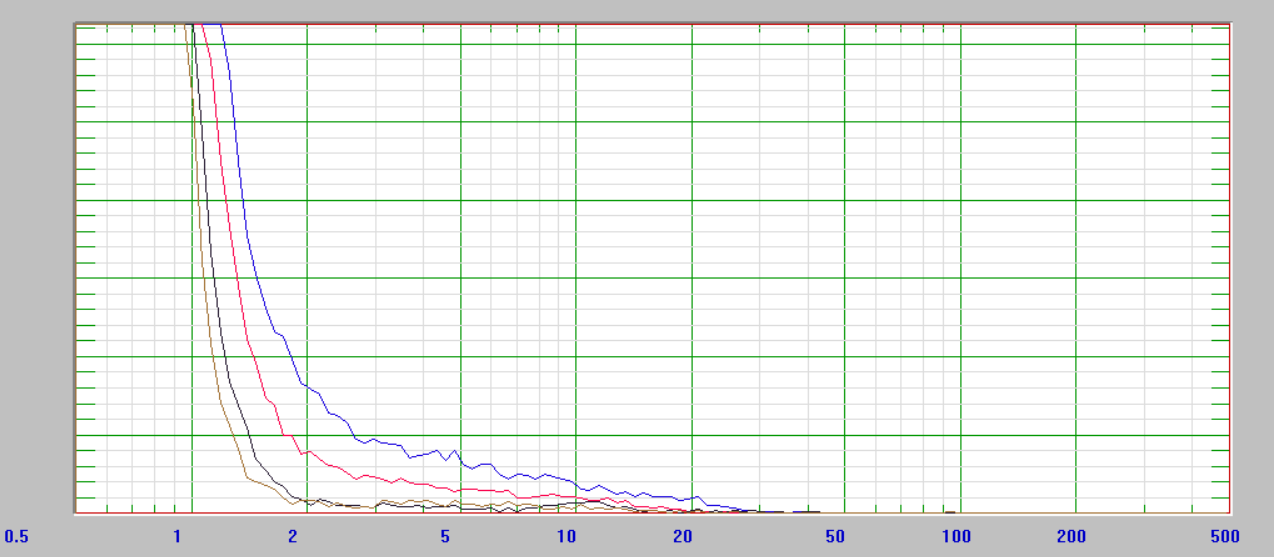Click the small black blip on baseline near 100
The image size is (1274, 557).
(951, 511)
